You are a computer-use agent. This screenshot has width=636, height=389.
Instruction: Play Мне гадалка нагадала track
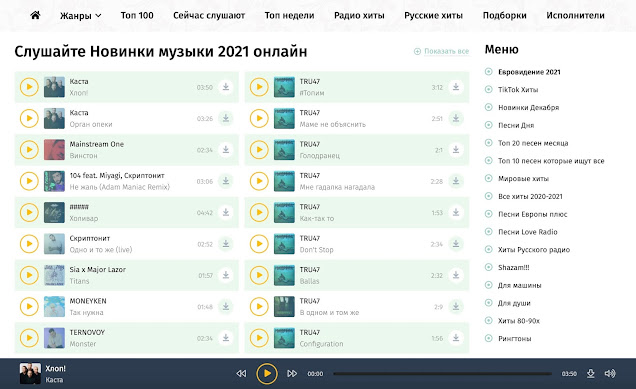[x=259, y=181]
